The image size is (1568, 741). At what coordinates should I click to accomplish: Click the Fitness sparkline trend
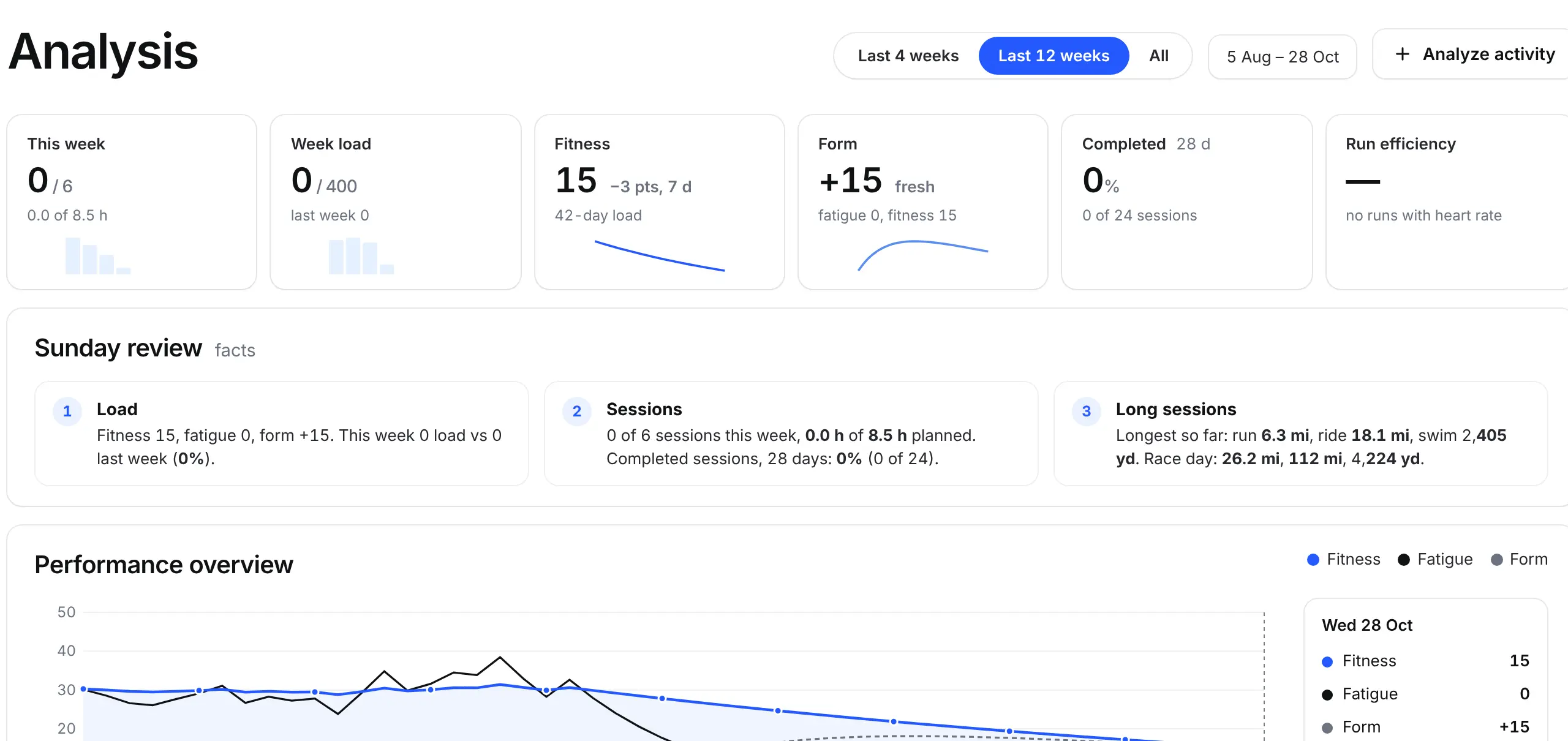coord(660,255)
